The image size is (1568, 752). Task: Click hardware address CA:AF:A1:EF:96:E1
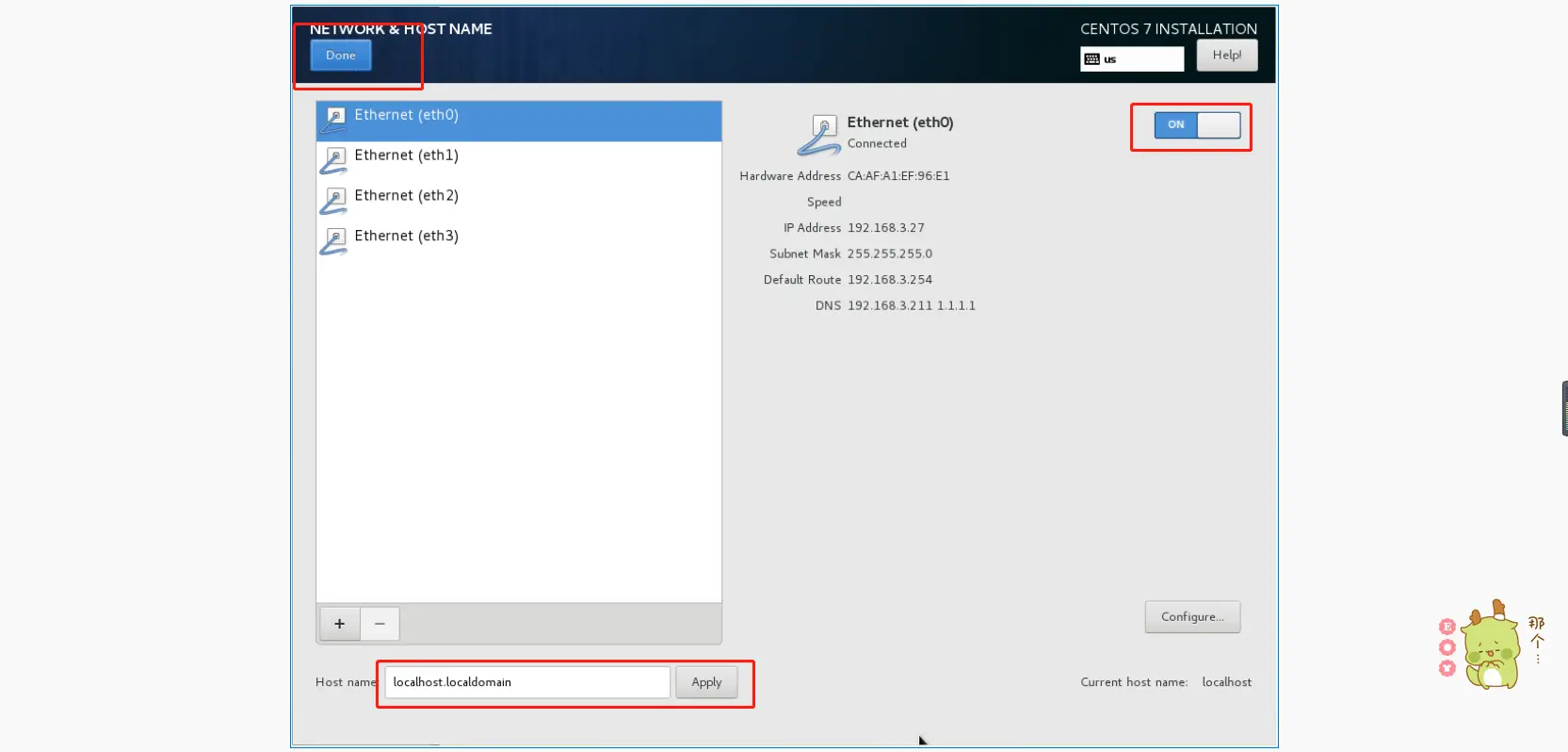pos(898,176)
